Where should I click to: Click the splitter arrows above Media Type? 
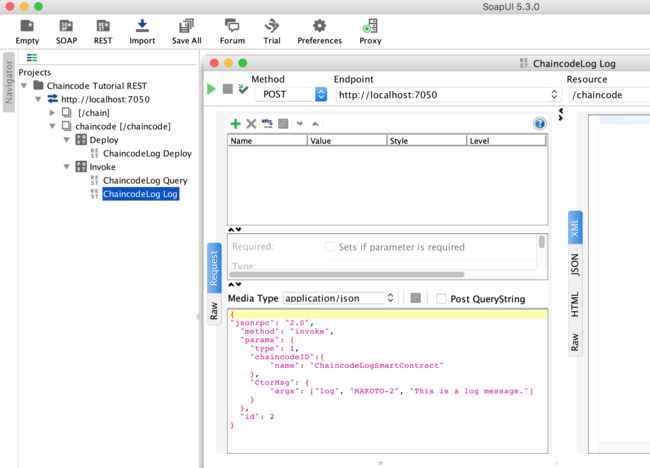235,284
